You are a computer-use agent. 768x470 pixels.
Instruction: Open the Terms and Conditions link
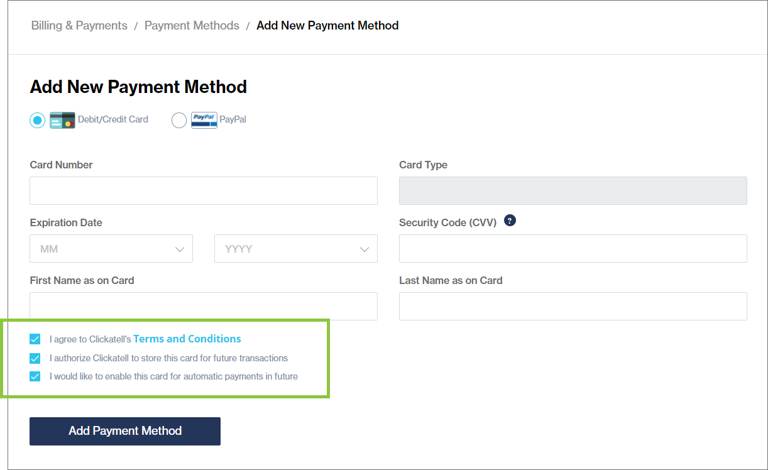click(x=187, y=339)
